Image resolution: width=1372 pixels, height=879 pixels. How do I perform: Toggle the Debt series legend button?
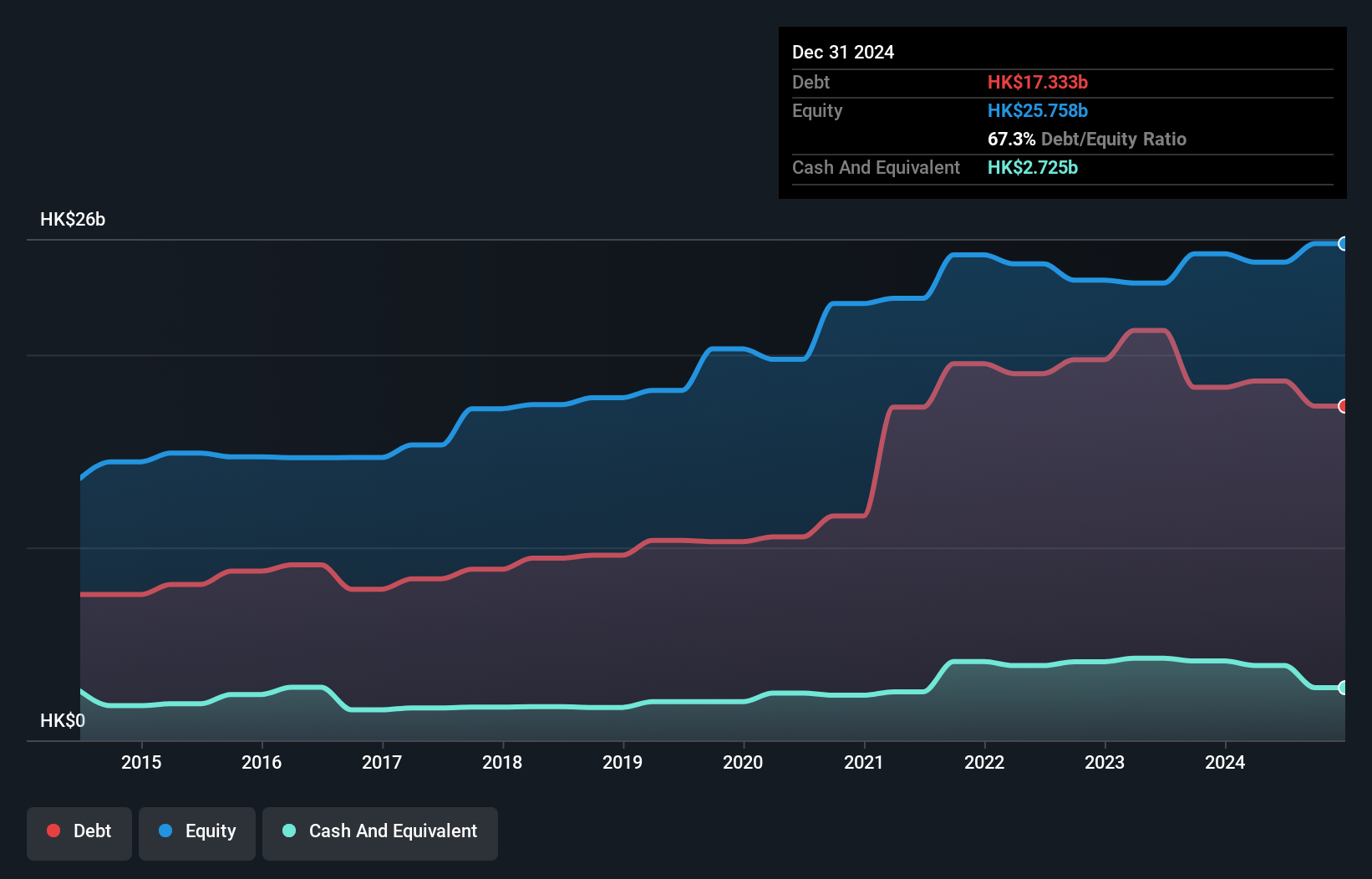click(79, 833)
